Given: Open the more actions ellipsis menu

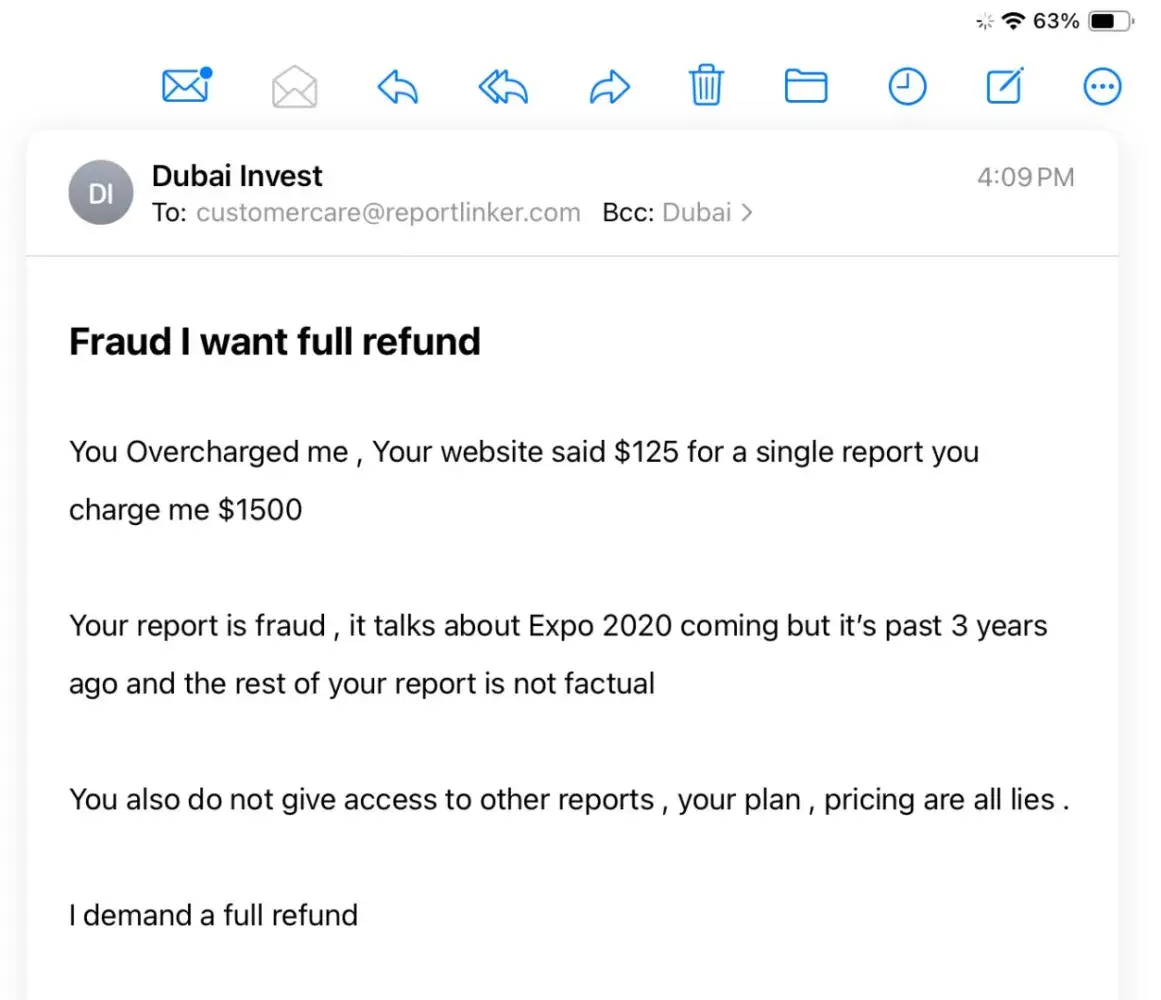Looking at the screenshot, I should [1102, 87].
